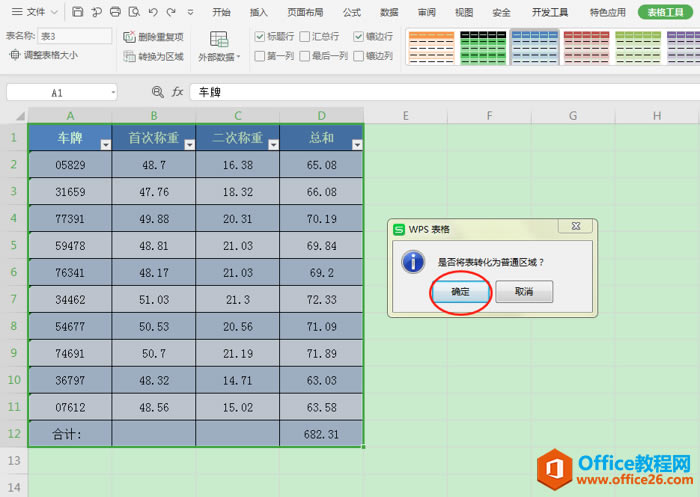Enable the 第一列 checkbox
Image resolution: width=700 pixels, height=497 pixels.
[x=259, y=56]
